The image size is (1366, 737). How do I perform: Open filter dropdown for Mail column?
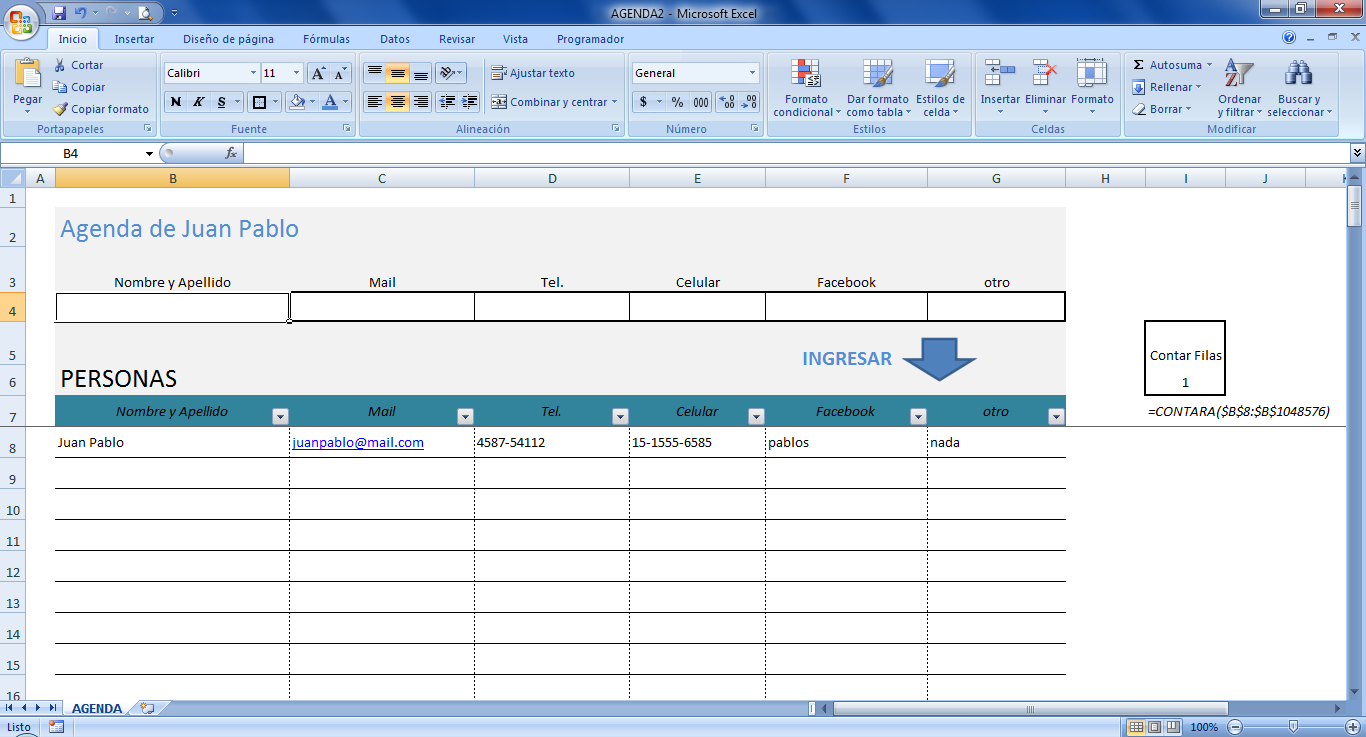[465, 417]
